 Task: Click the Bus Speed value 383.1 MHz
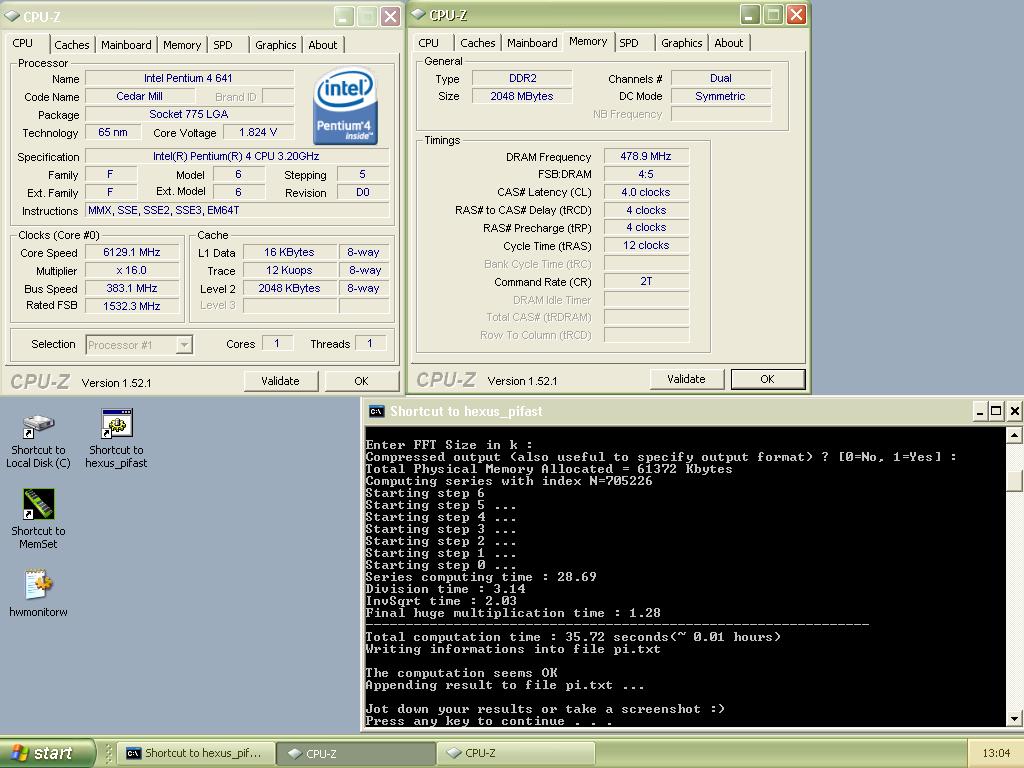coord(132,288)
